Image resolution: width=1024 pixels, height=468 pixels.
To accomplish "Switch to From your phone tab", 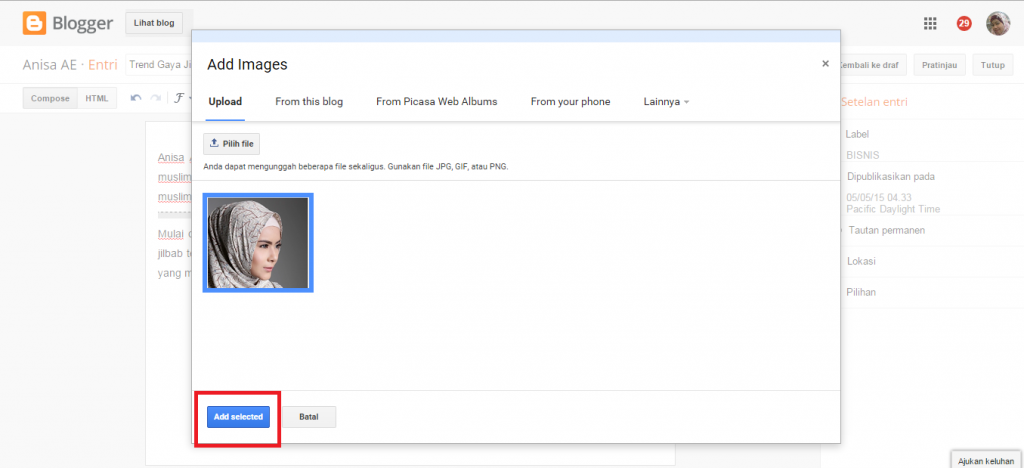I will (571, 102).
